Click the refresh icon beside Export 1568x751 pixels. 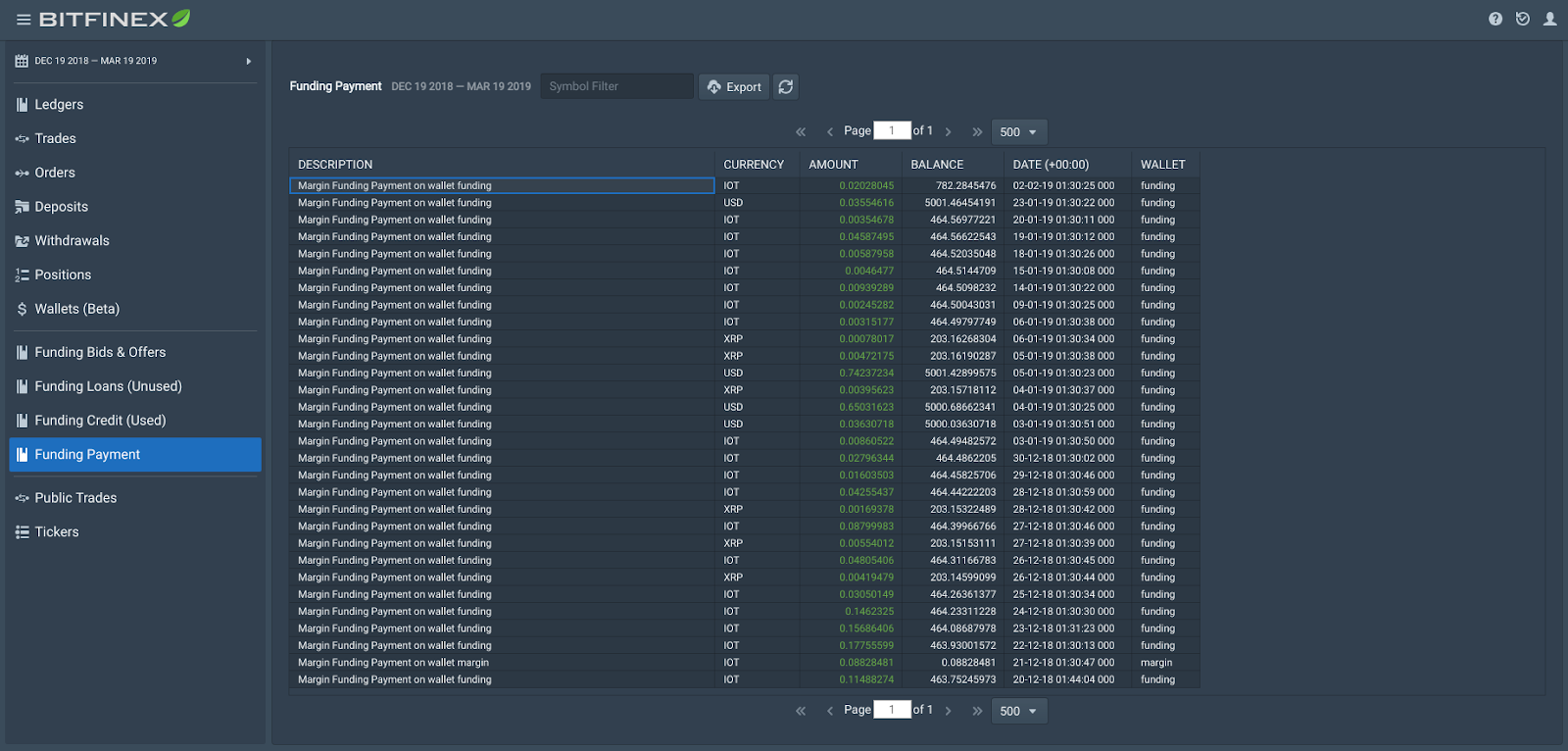(x=786, y=87)
